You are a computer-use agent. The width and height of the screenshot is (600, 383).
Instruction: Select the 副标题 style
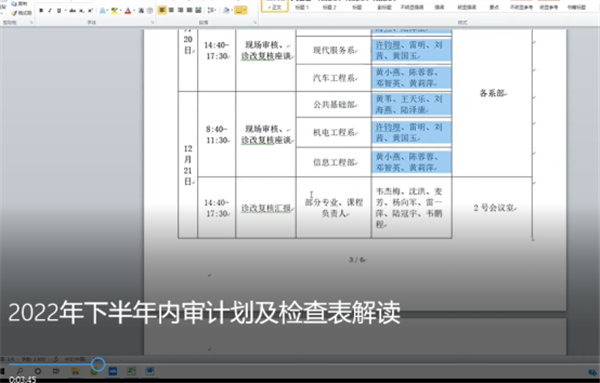385,7
